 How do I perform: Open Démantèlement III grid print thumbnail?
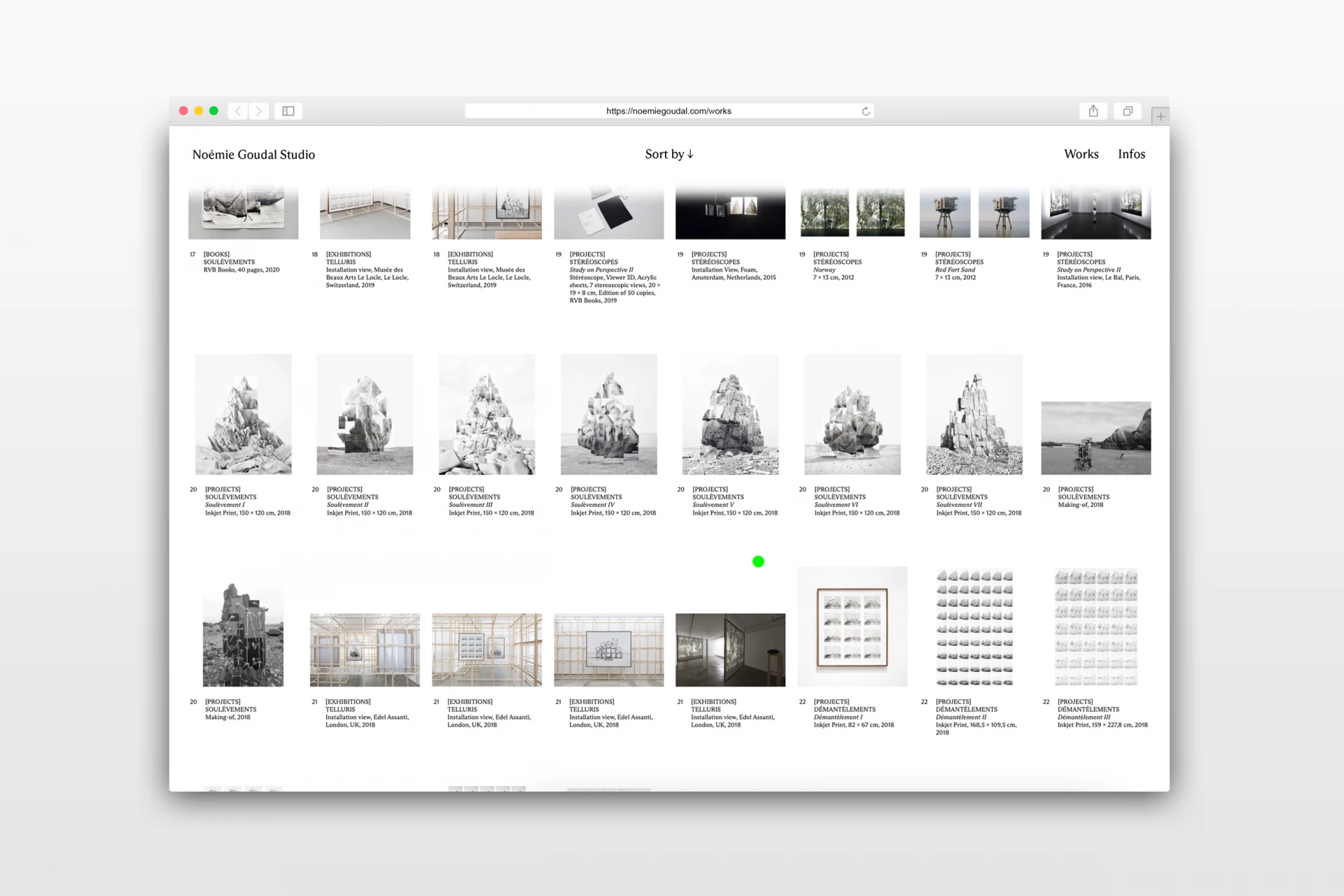[1095, 626]
